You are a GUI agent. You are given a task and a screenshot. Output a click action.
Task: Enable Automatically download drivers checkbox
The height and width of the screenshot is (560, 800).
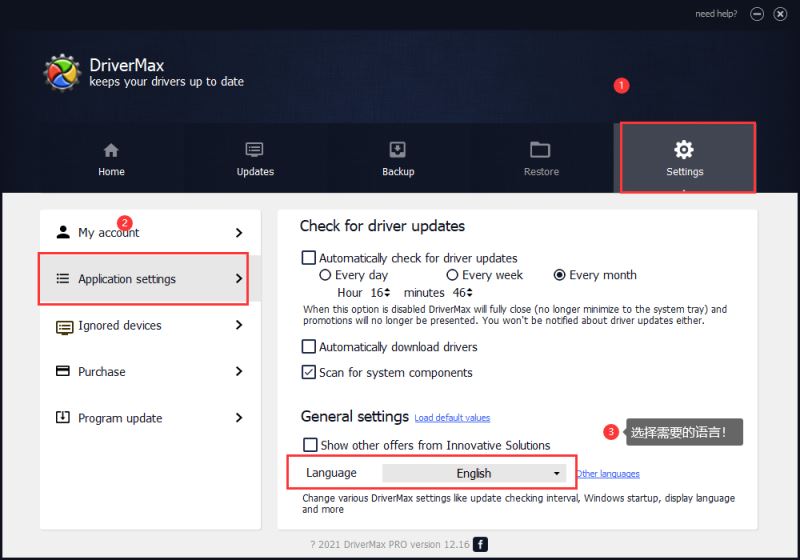click(309, 346)
